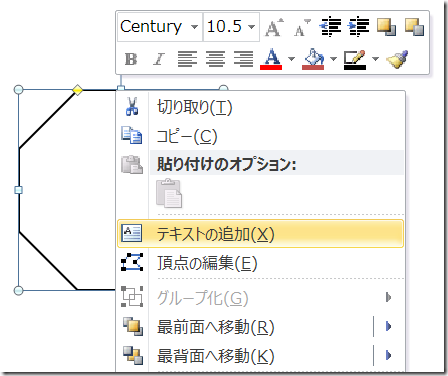This screenshot has height=376, width=448.
Task: Apply the shape outline color
Action: pos(355,59)
